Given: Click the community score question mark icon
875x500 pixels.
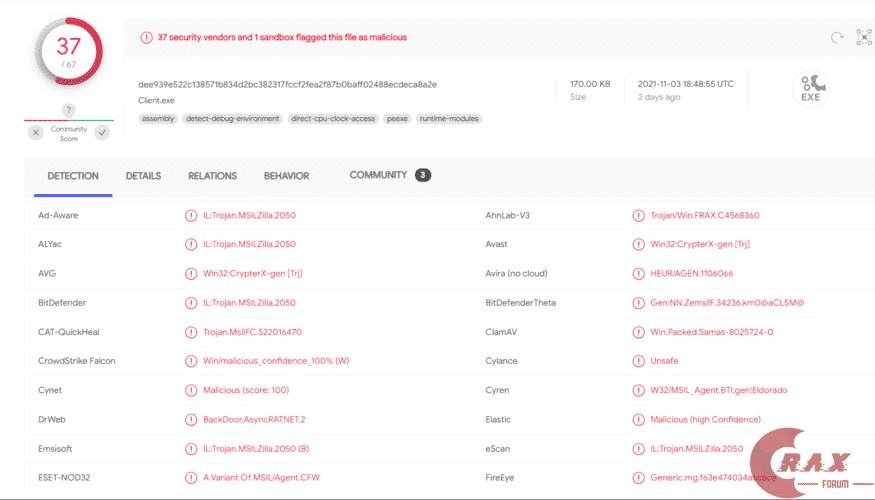Looking at the screenshot, I should (68, 110).
